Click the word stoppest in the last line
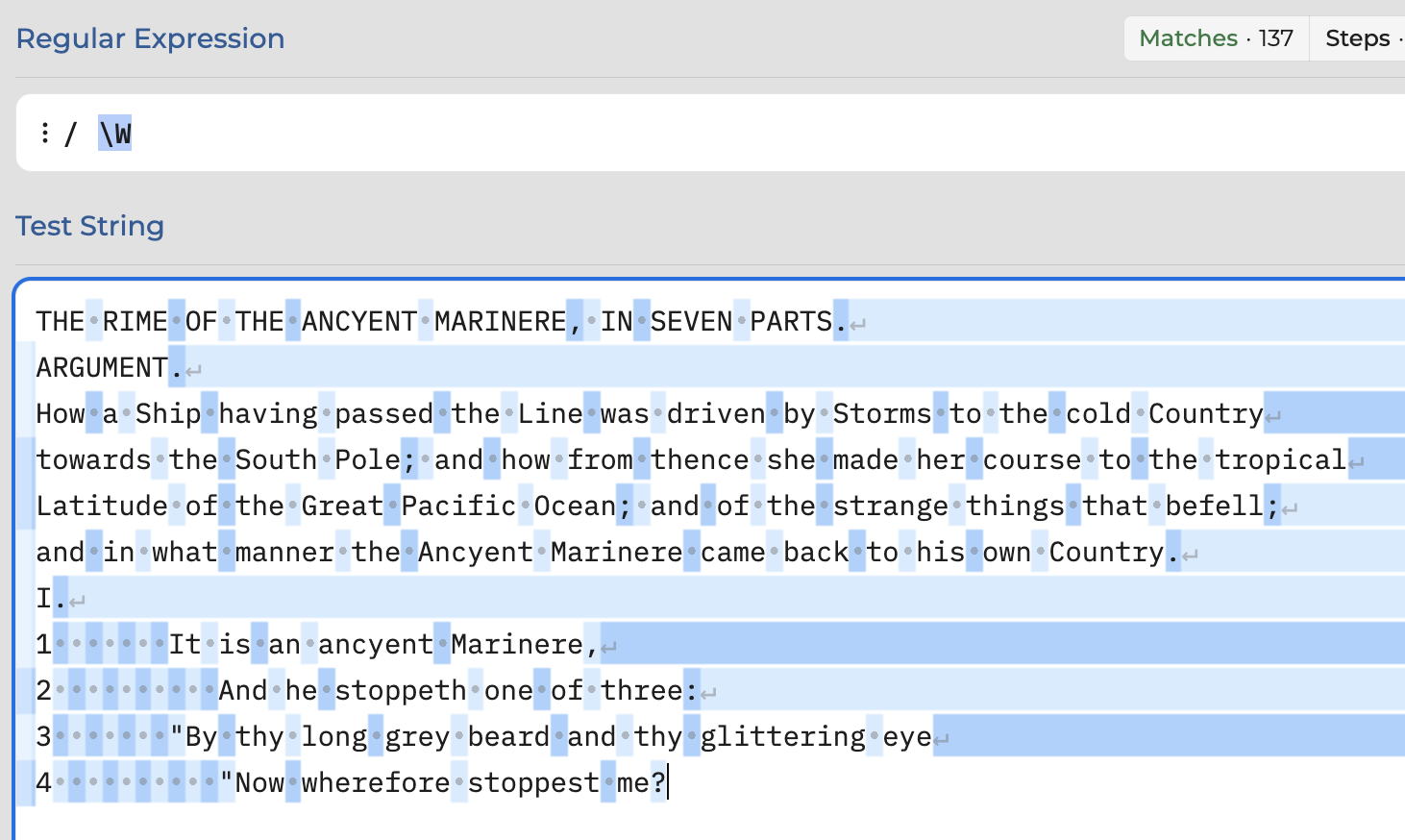Viewport: 1405px width, 840px height. click(x=533, y=782)
